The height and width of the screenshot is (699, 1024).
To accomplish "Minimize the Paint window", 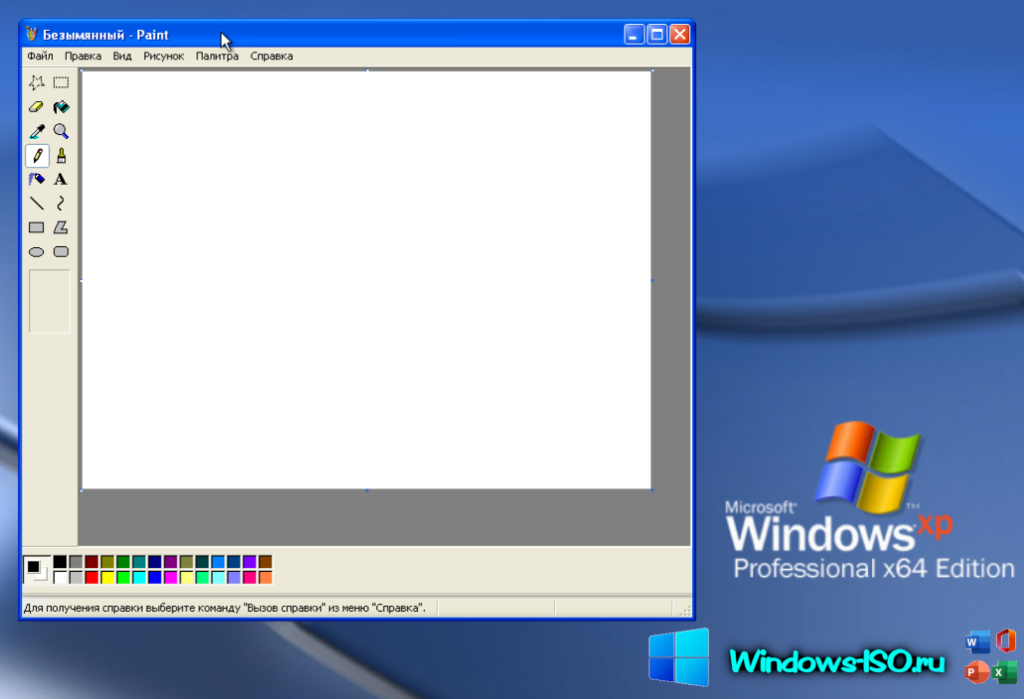I will point(633,34).
